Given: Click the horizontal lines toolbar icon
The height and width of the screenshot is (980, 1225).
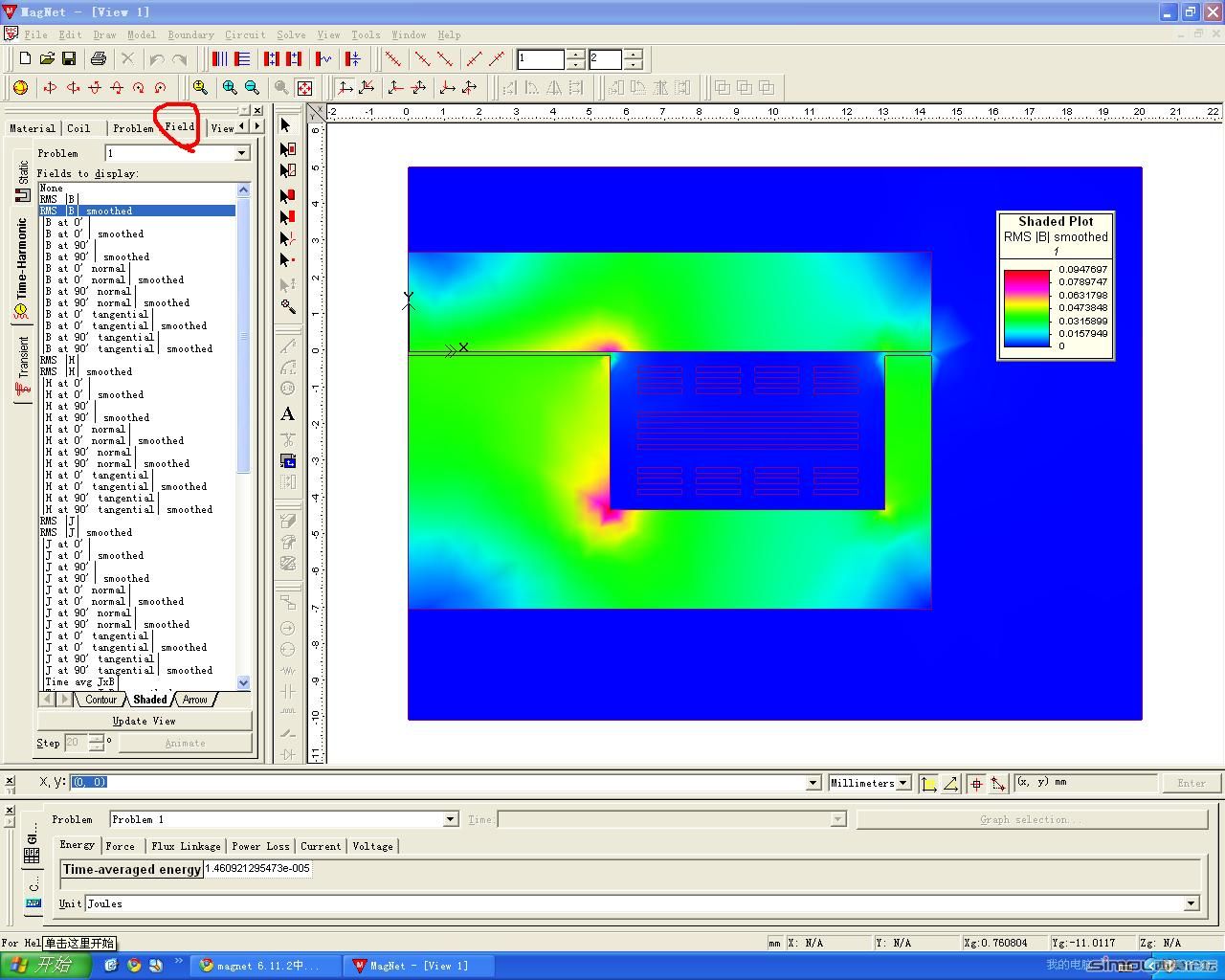Looking at the screenshot, I should coord(242,59).
